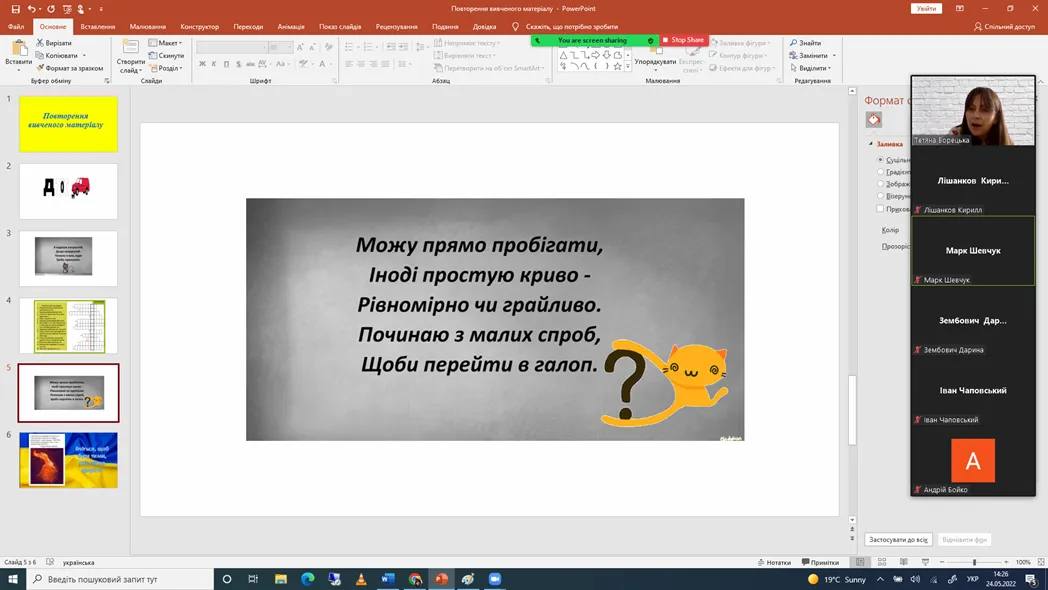Open Reading view from status bar
Image resolution: width=1048 pixels, height=590 pixels.
point(904,562)
